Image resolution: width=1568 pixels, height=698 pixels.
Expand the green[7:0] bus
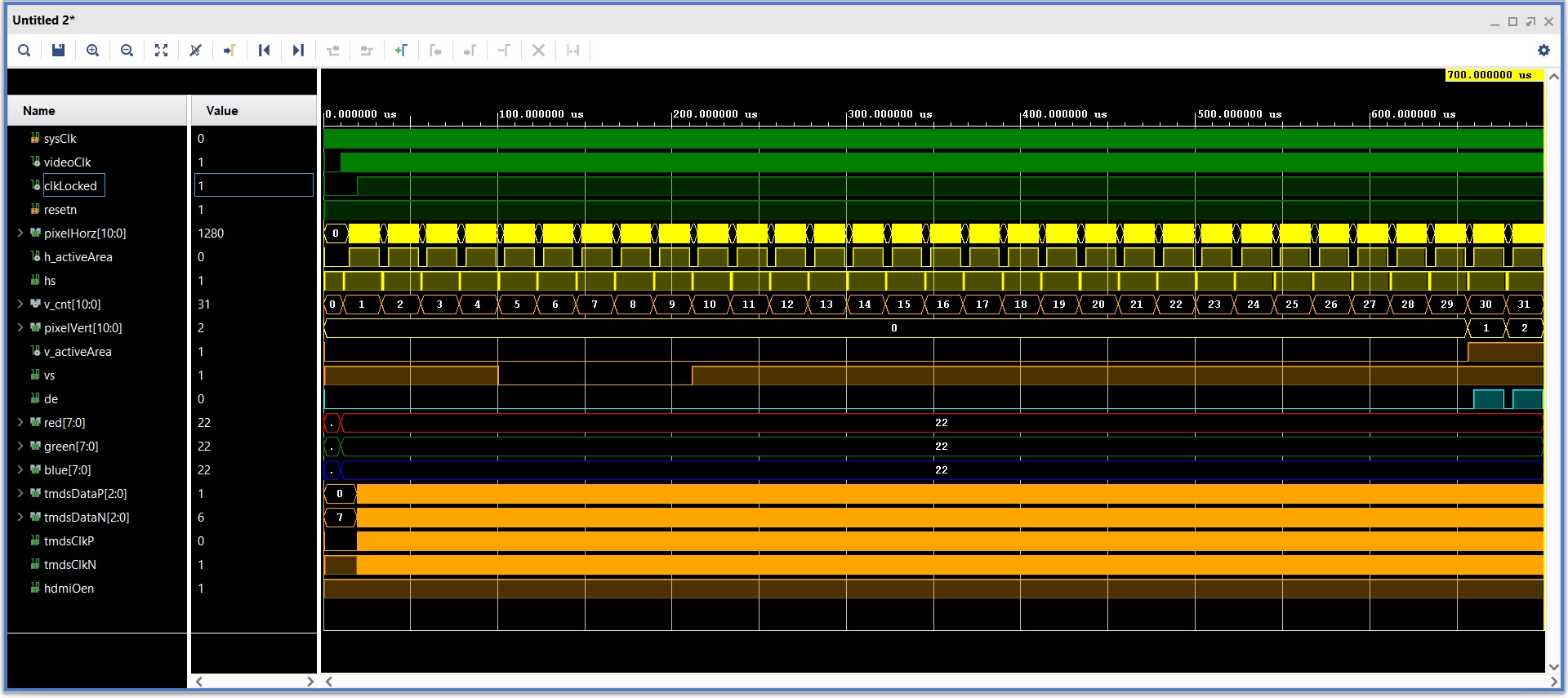point(20,447)
